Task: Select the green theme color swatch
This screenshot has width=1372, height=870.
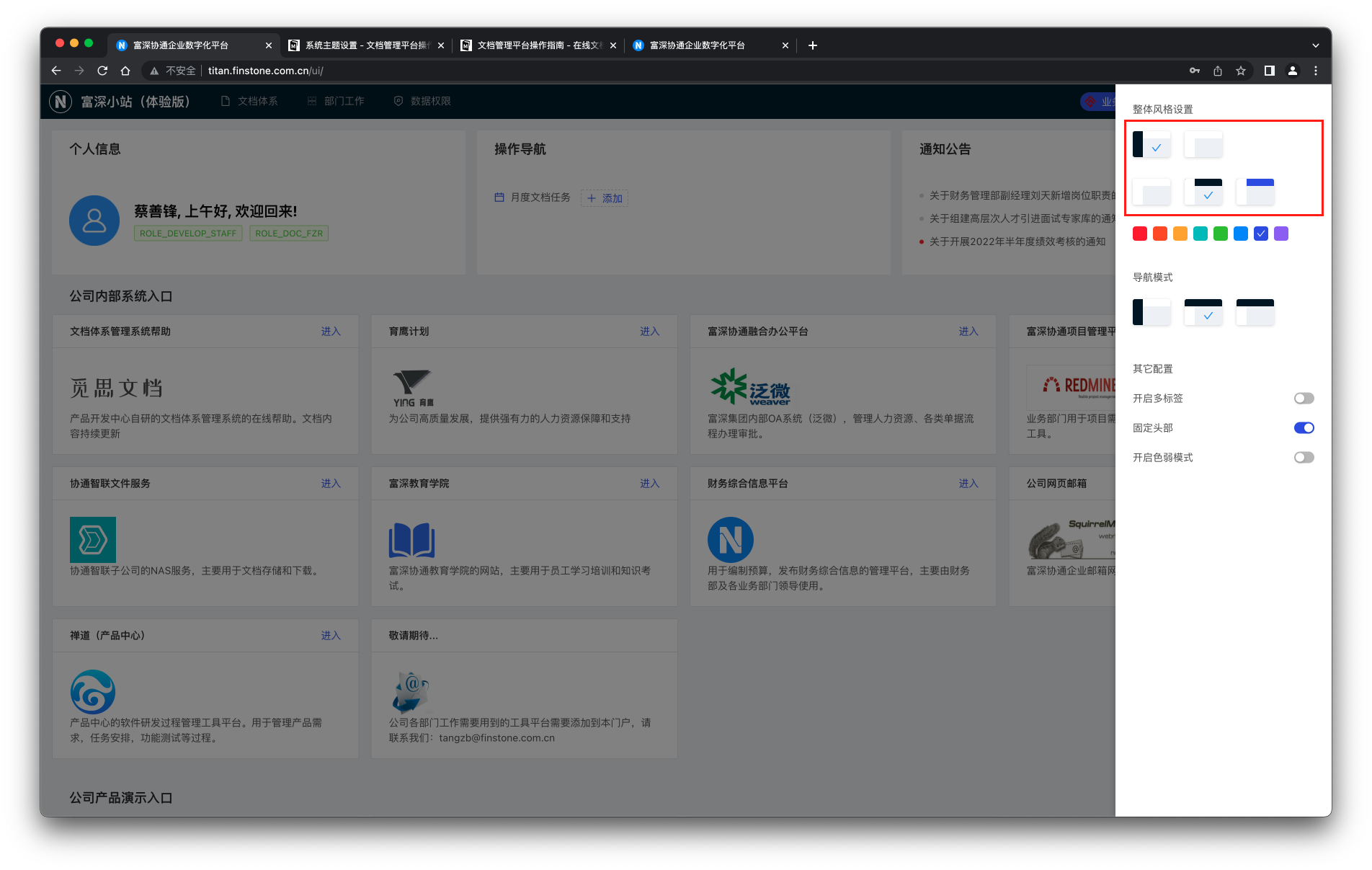Action: pyautogui.click(x=1221, y=234)
